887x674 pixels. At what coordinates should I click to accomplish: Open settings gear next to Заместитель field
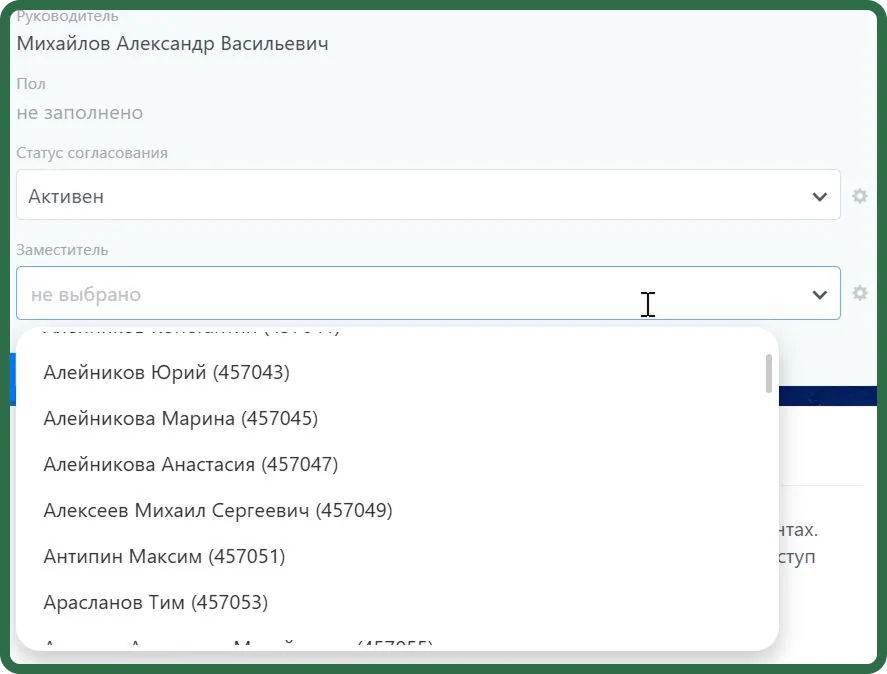[859, 293]
